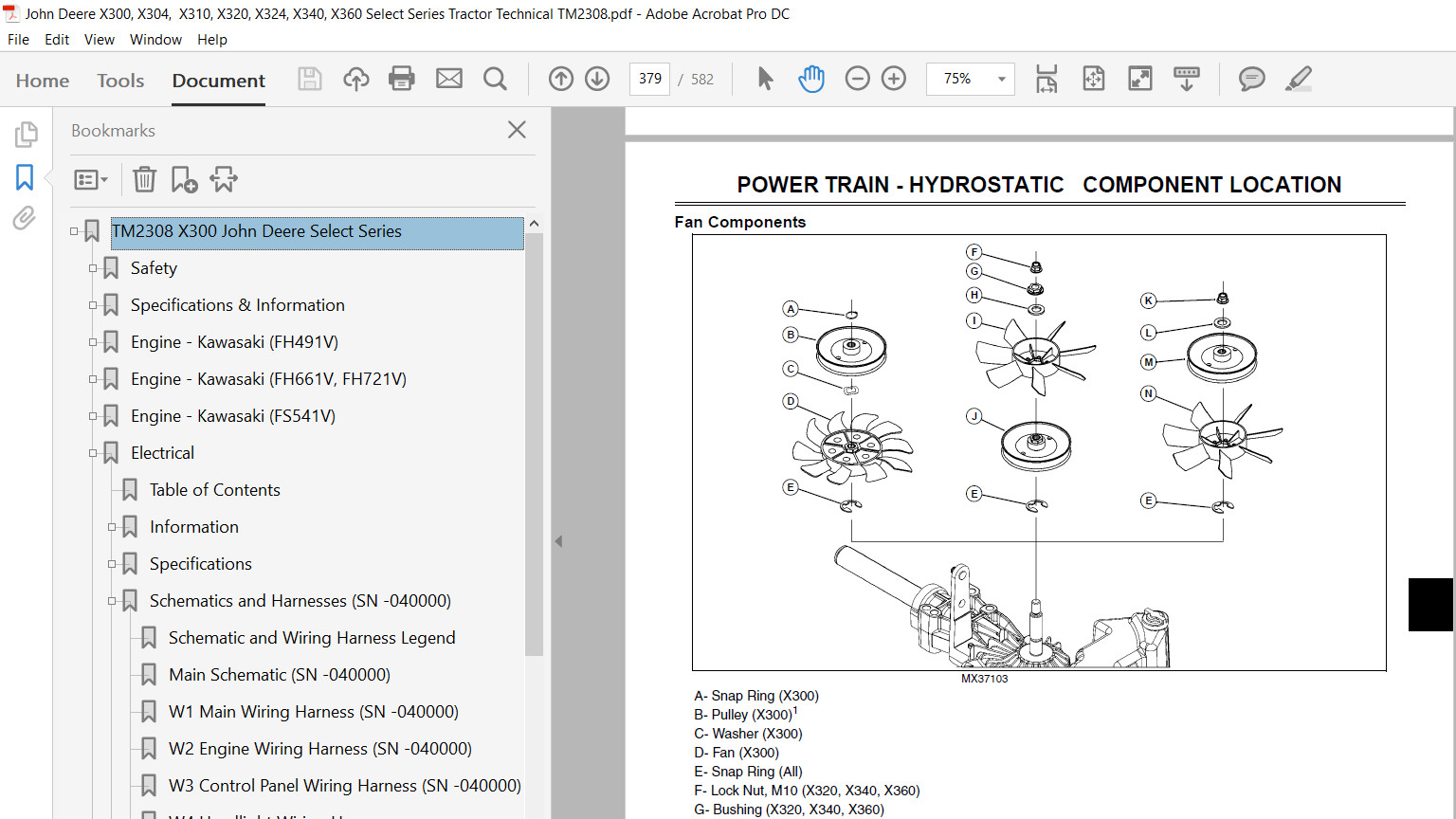Open the Specifications & Information bookmark
Image resolution: width=1456 pixels, height=819 pixels.
coord(238,305)
